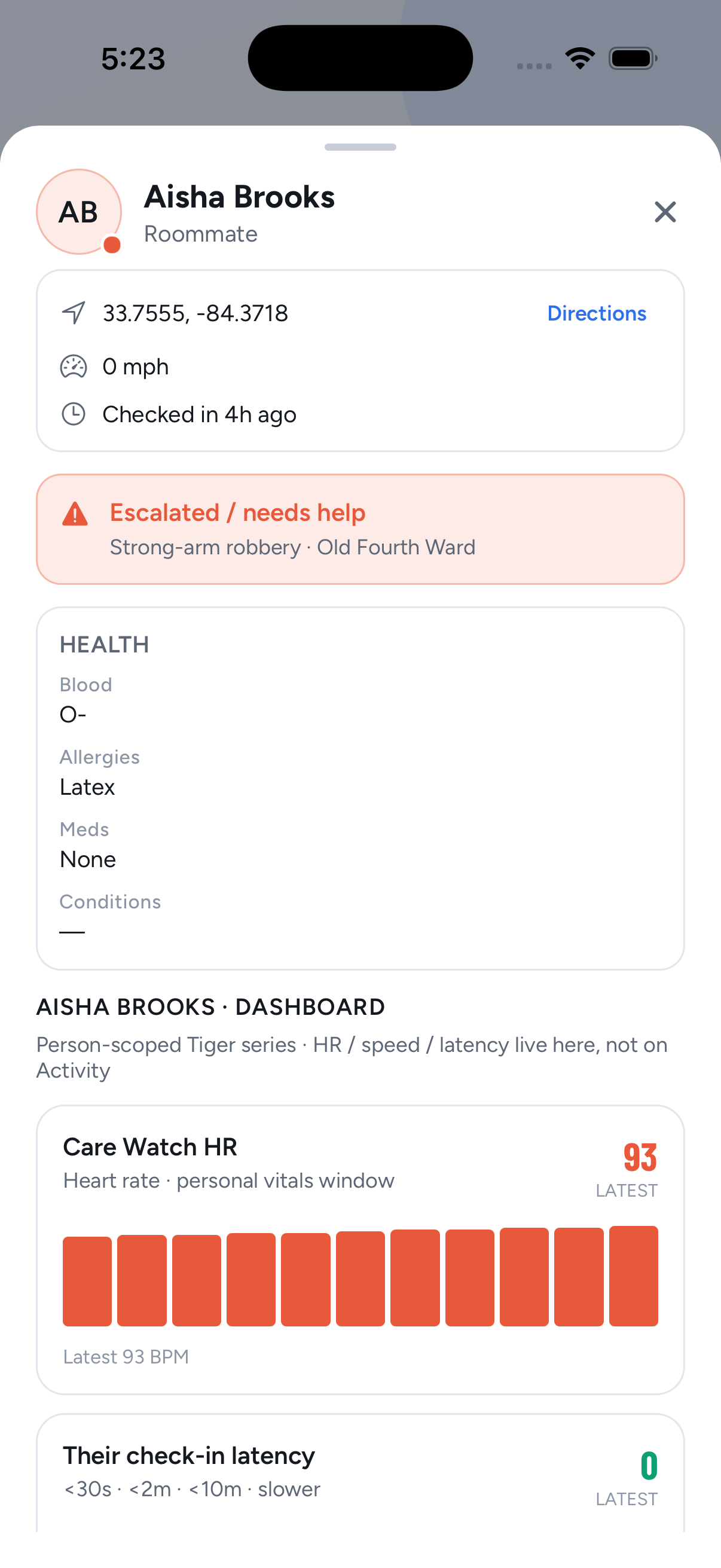Tap the red warning triangle icon
This screenshot has height=1568, width=721.
pyautogui.click(x=75, y=514)
